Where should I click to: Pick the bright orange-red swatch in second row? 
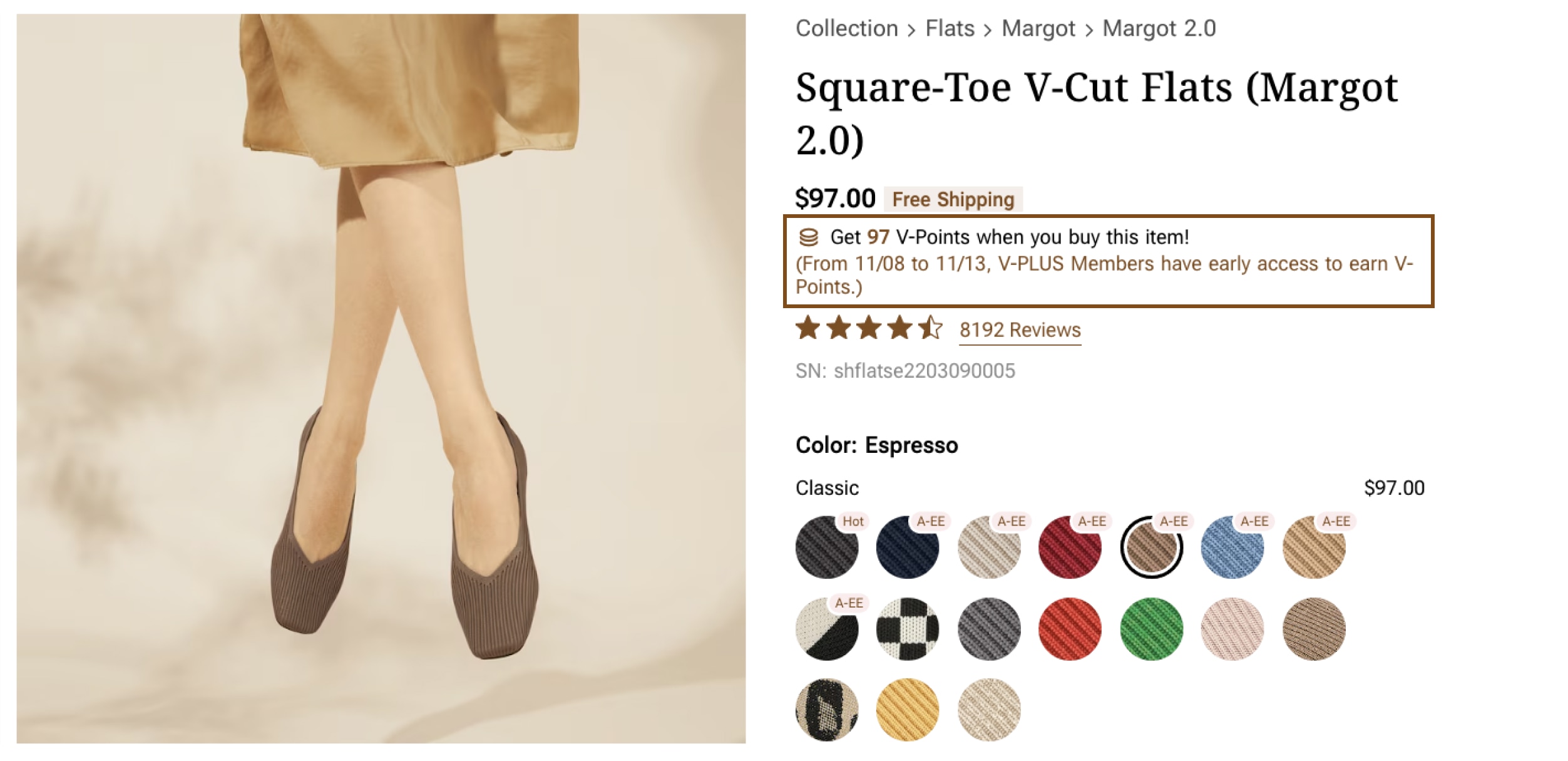[1070, 629]
